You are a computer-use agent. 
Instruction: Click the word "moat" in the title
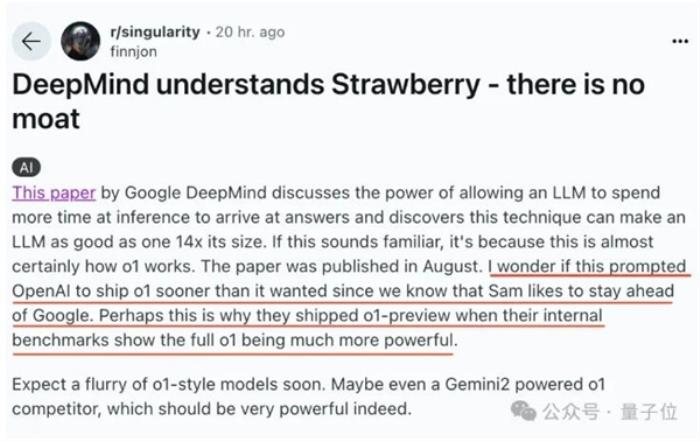46,119
